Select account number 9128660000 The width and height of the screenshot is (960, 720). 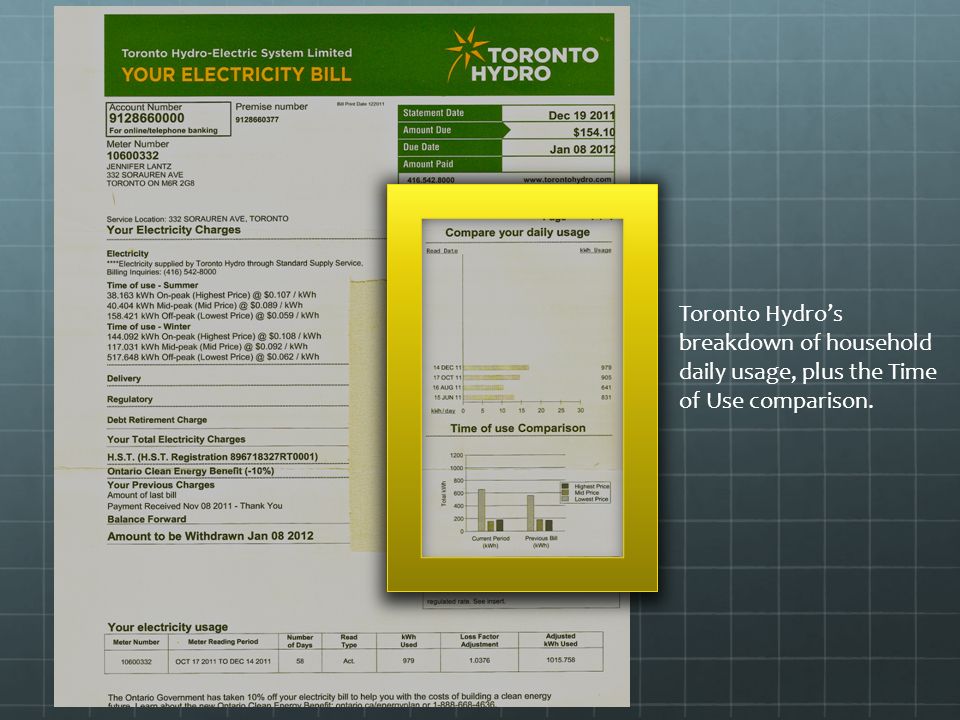pyautogui.click(x=146, y=118)
